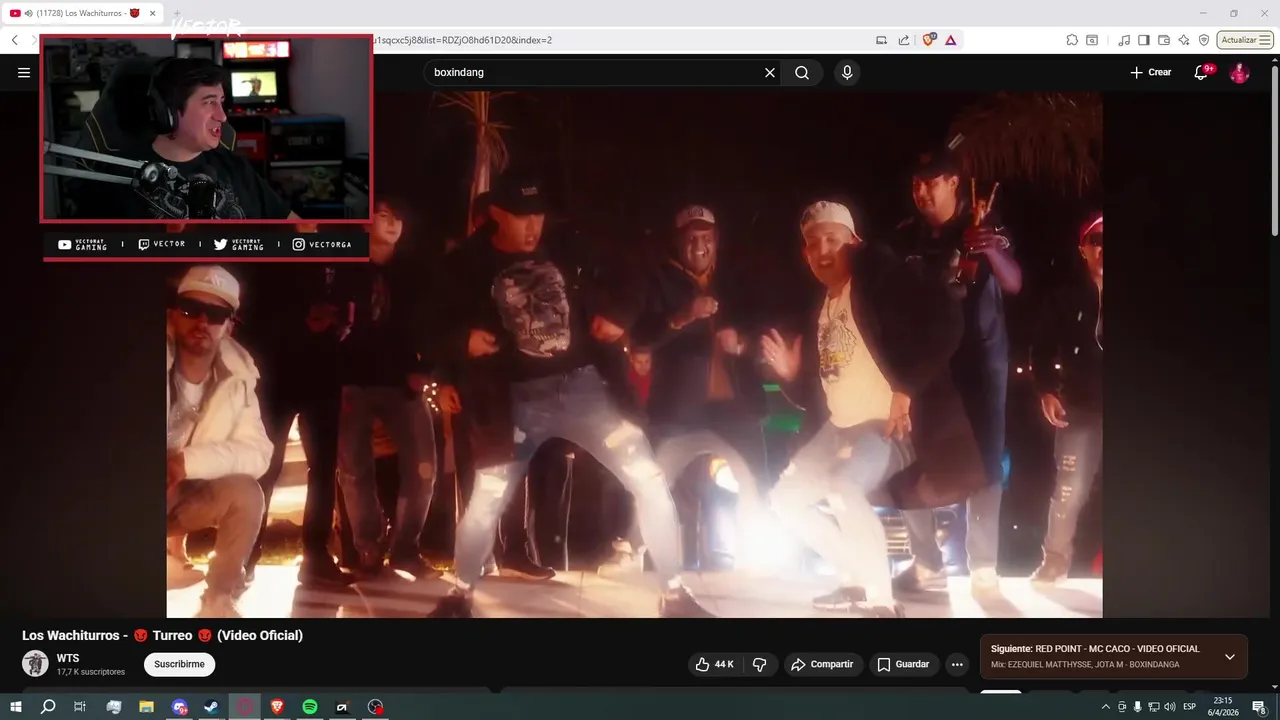This screenshot has height=720, width=1280.
Task: Open the Brave Wallet icon
Action: (x=1164, y=40)
